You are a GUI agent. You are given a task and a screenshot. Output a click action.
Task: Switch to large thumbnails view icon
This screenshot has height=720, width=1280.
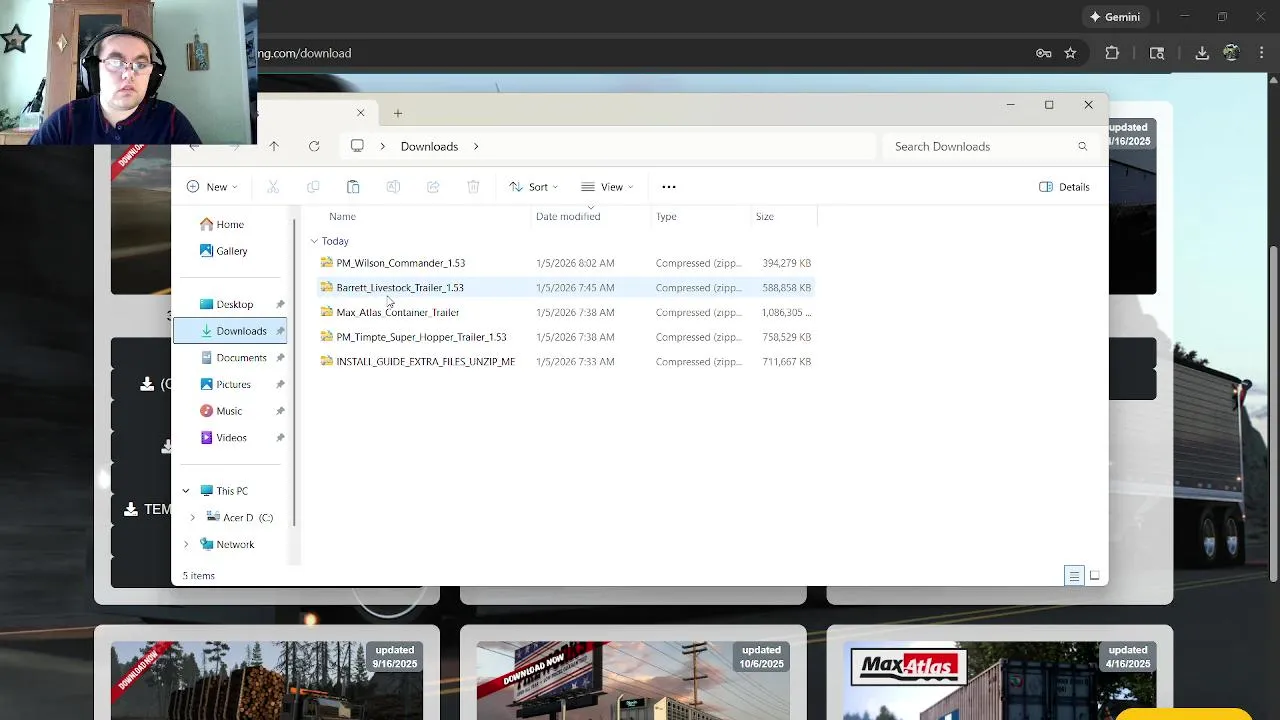coord(1095,576)
